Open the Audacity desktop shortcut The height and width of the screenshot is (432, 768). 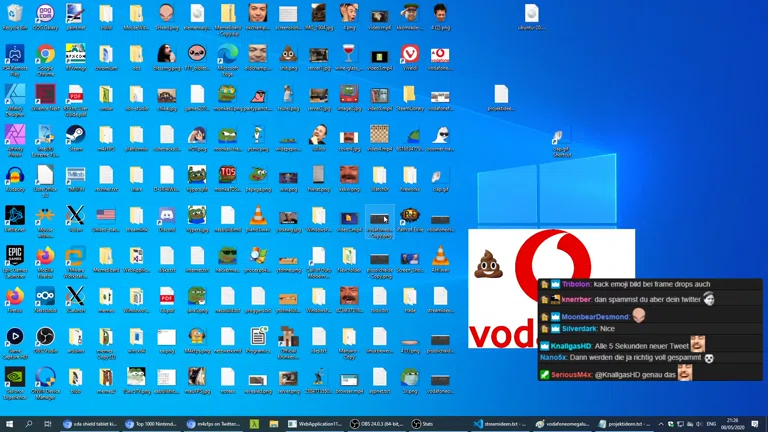(x=14, y=177)
